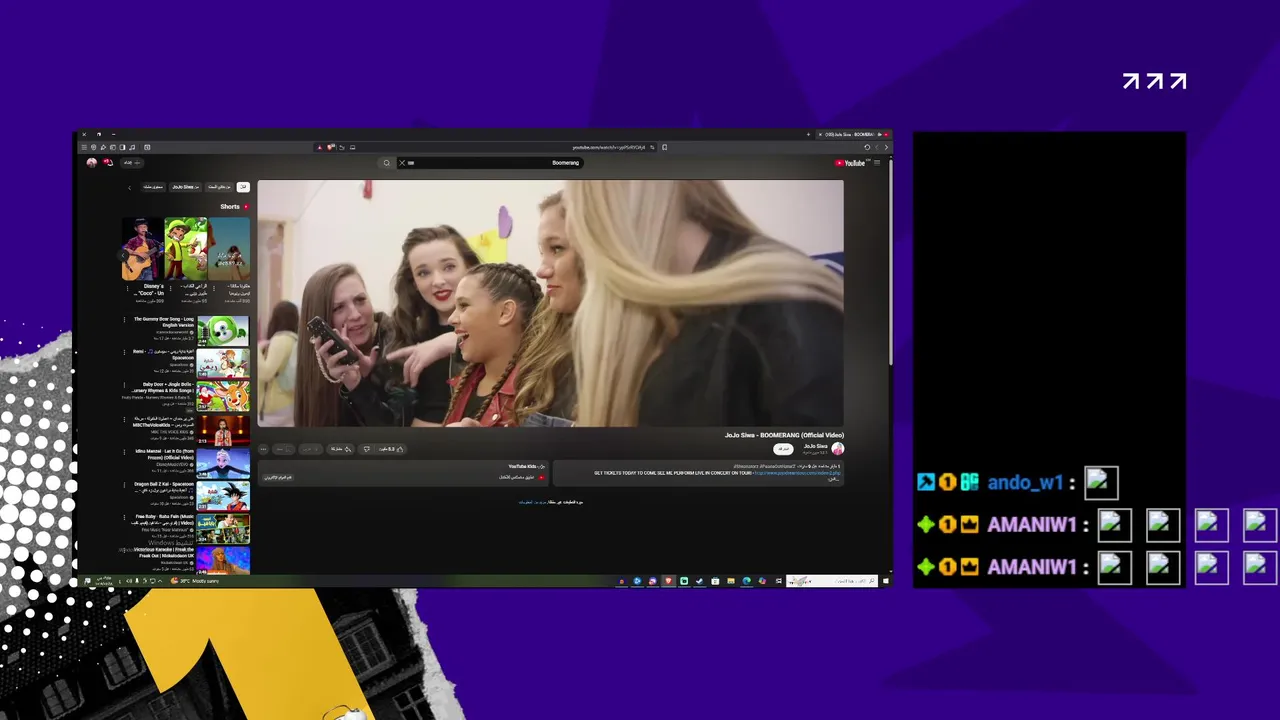Image resolution: width=1280 pixels, height=720 pixels.
Task: Click the Share button under the video
Action: point(340,449)
